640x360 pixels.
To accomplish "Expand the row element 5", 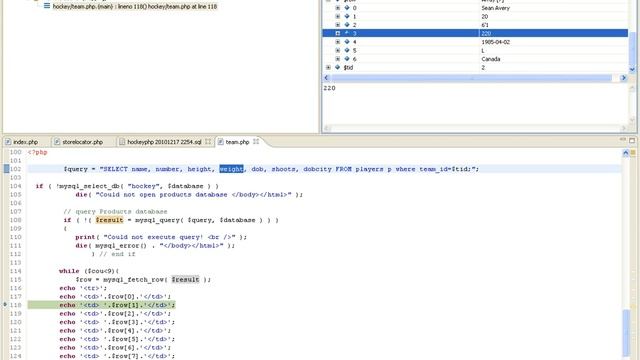I will 338,50.
